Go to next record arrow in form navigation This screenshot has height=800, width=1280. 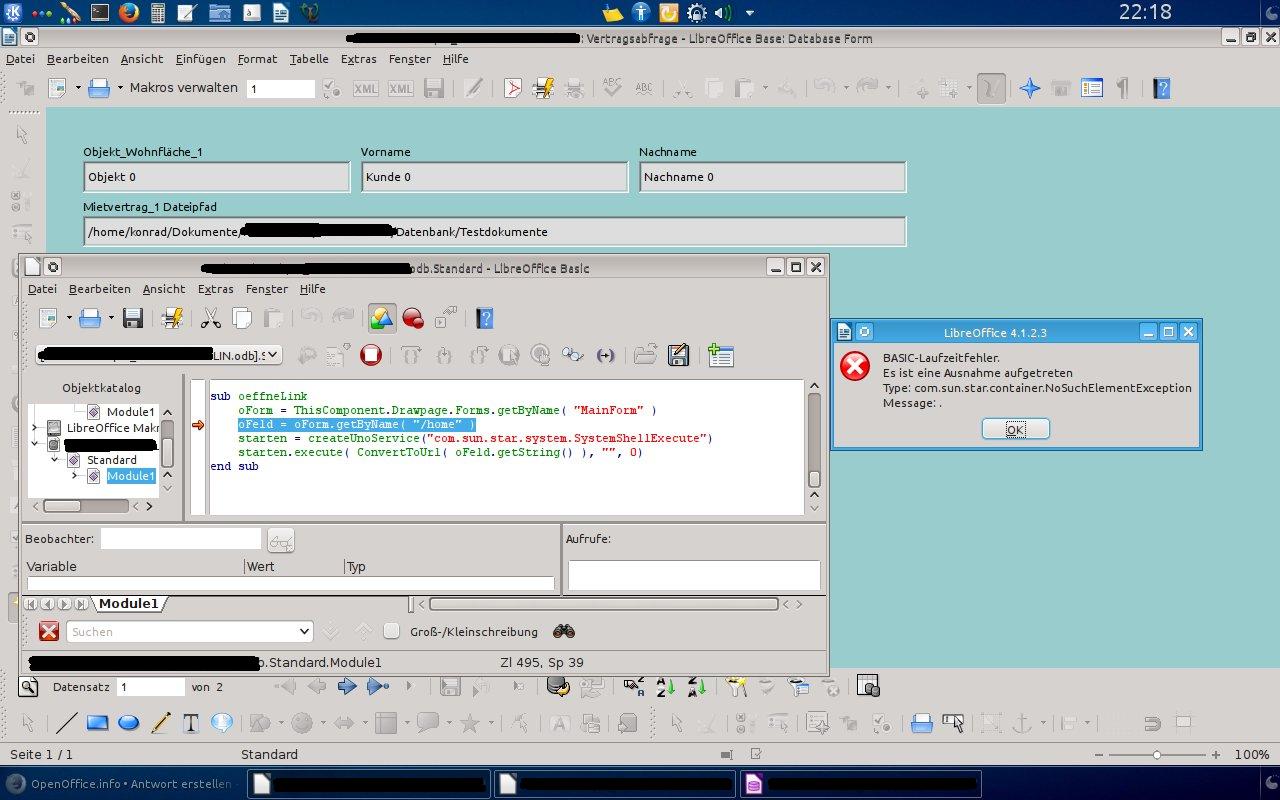pos(347,686)
